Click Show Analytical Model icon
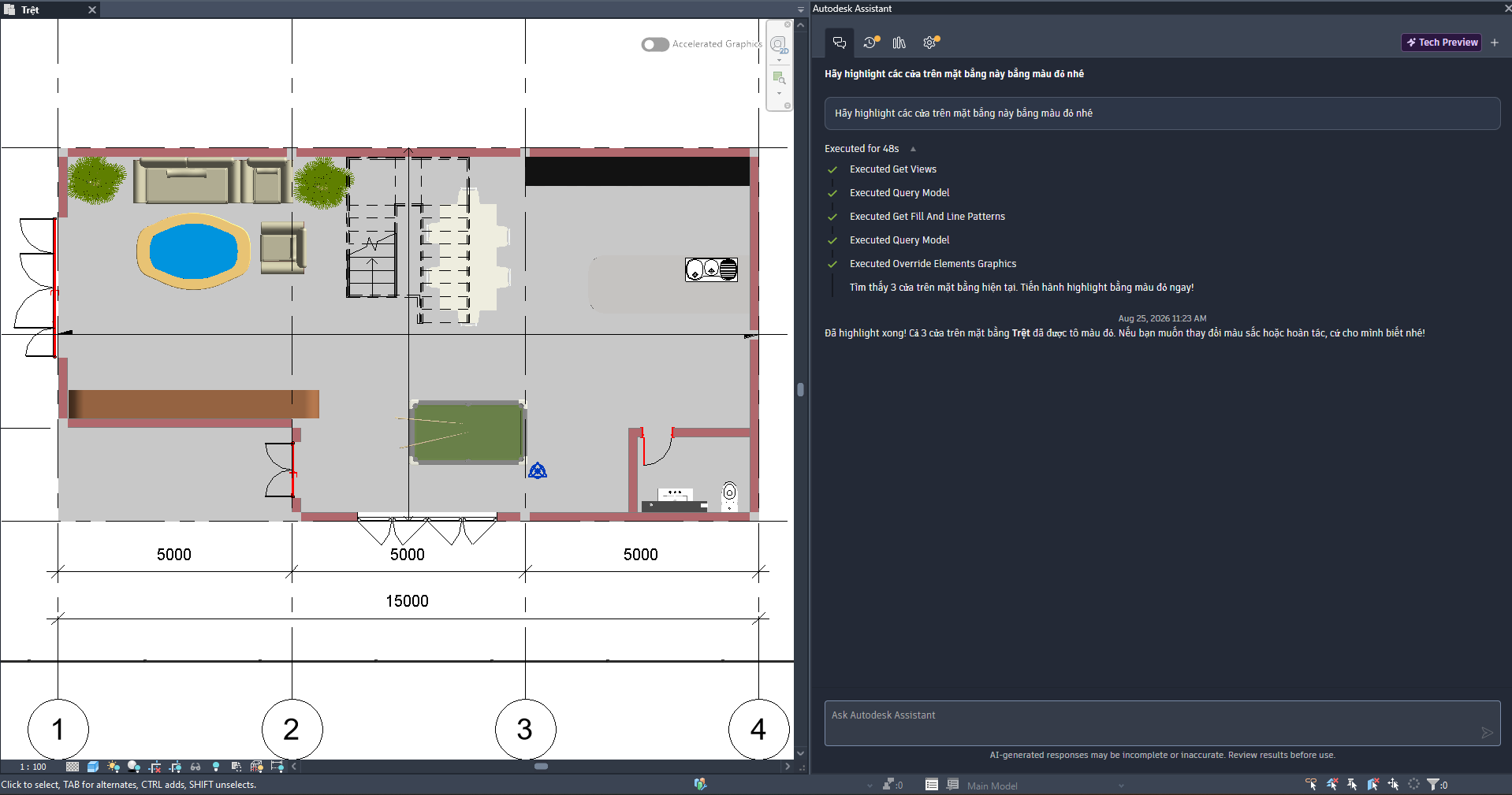Viewport: 1512px width, 795px height. pyautogui.click(x=257, y=767)
